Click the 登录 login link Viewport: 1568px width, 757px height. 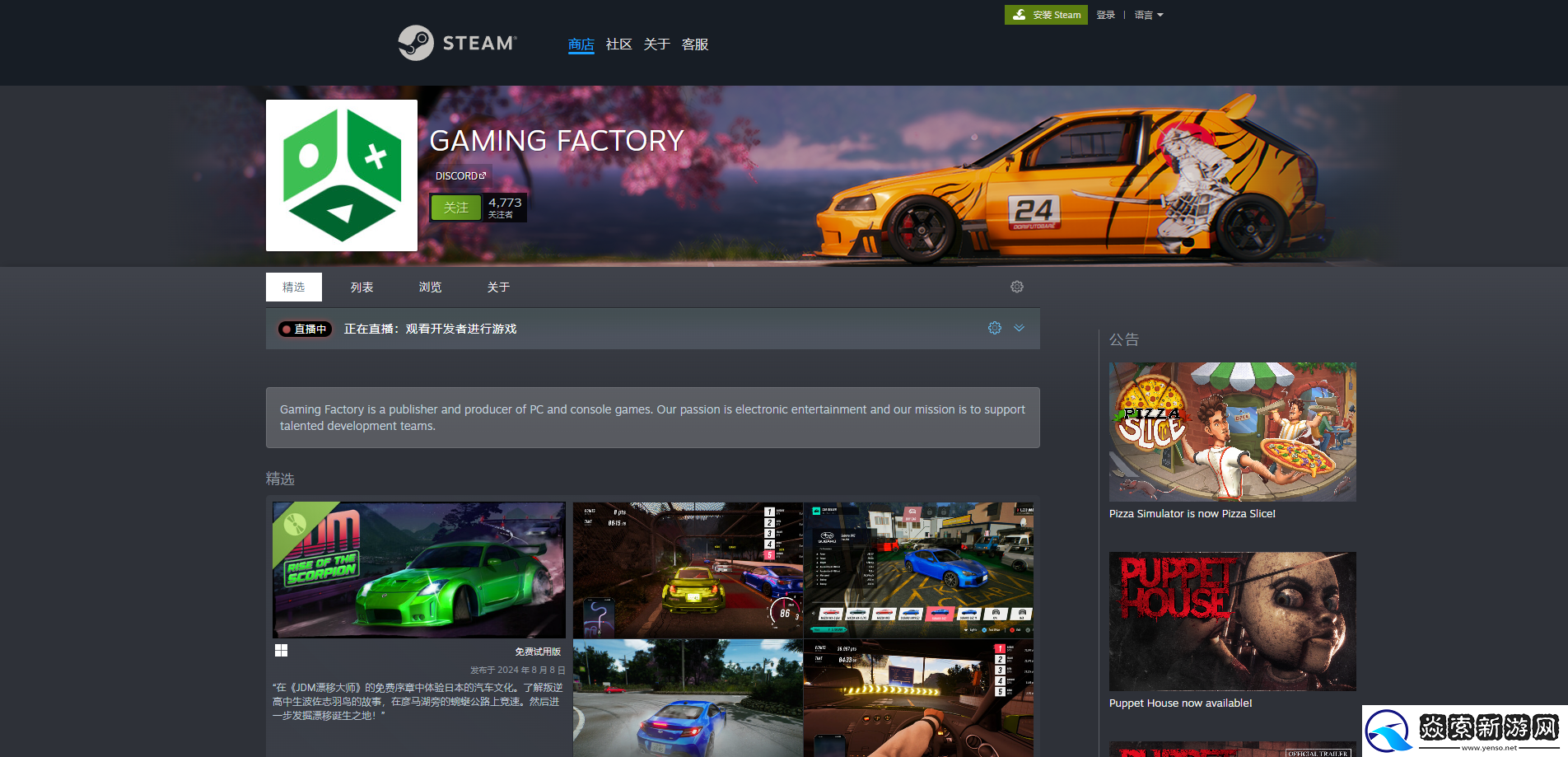[x=1105, y=15]
